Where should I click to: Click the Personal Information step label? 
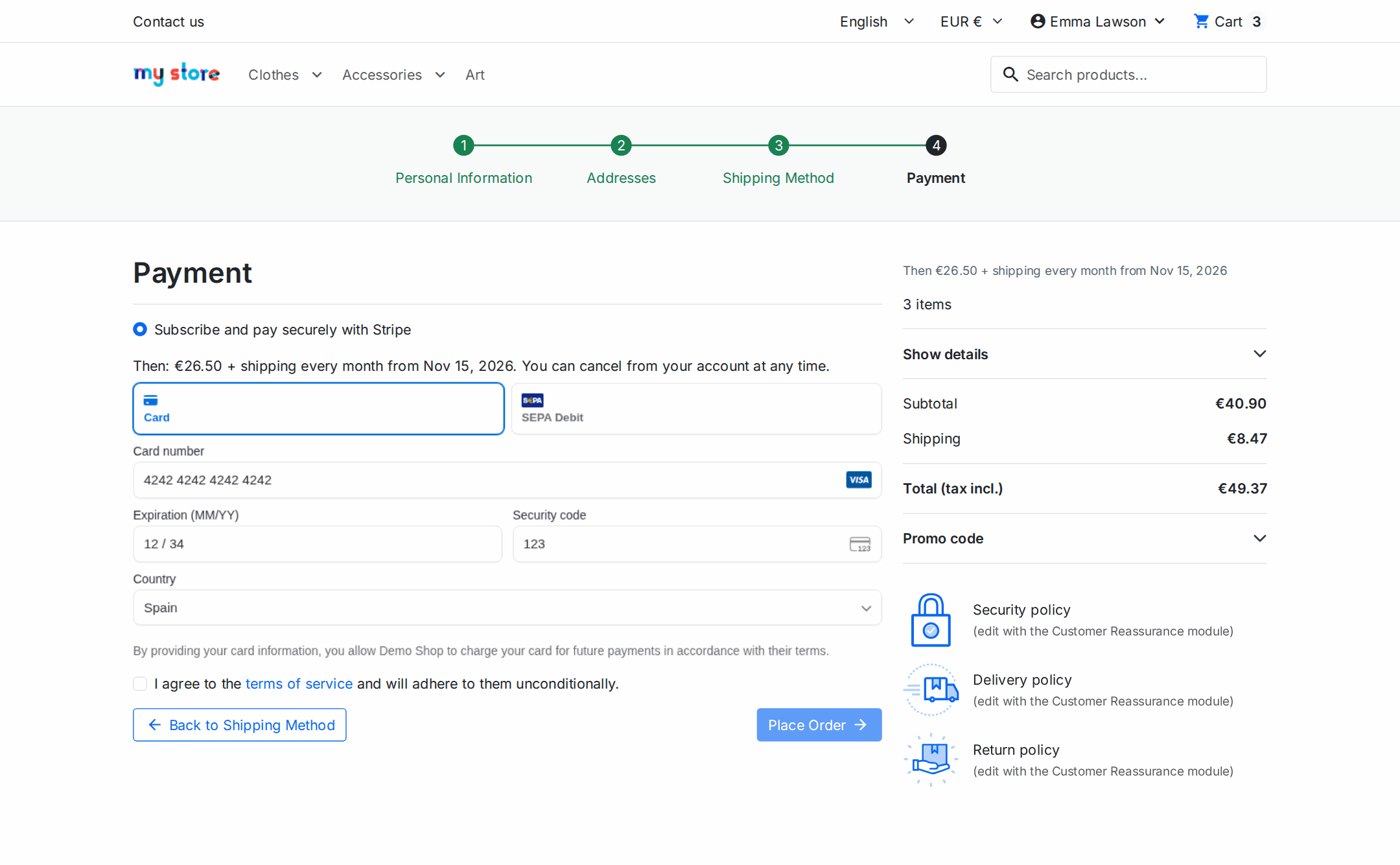(463, 178)
